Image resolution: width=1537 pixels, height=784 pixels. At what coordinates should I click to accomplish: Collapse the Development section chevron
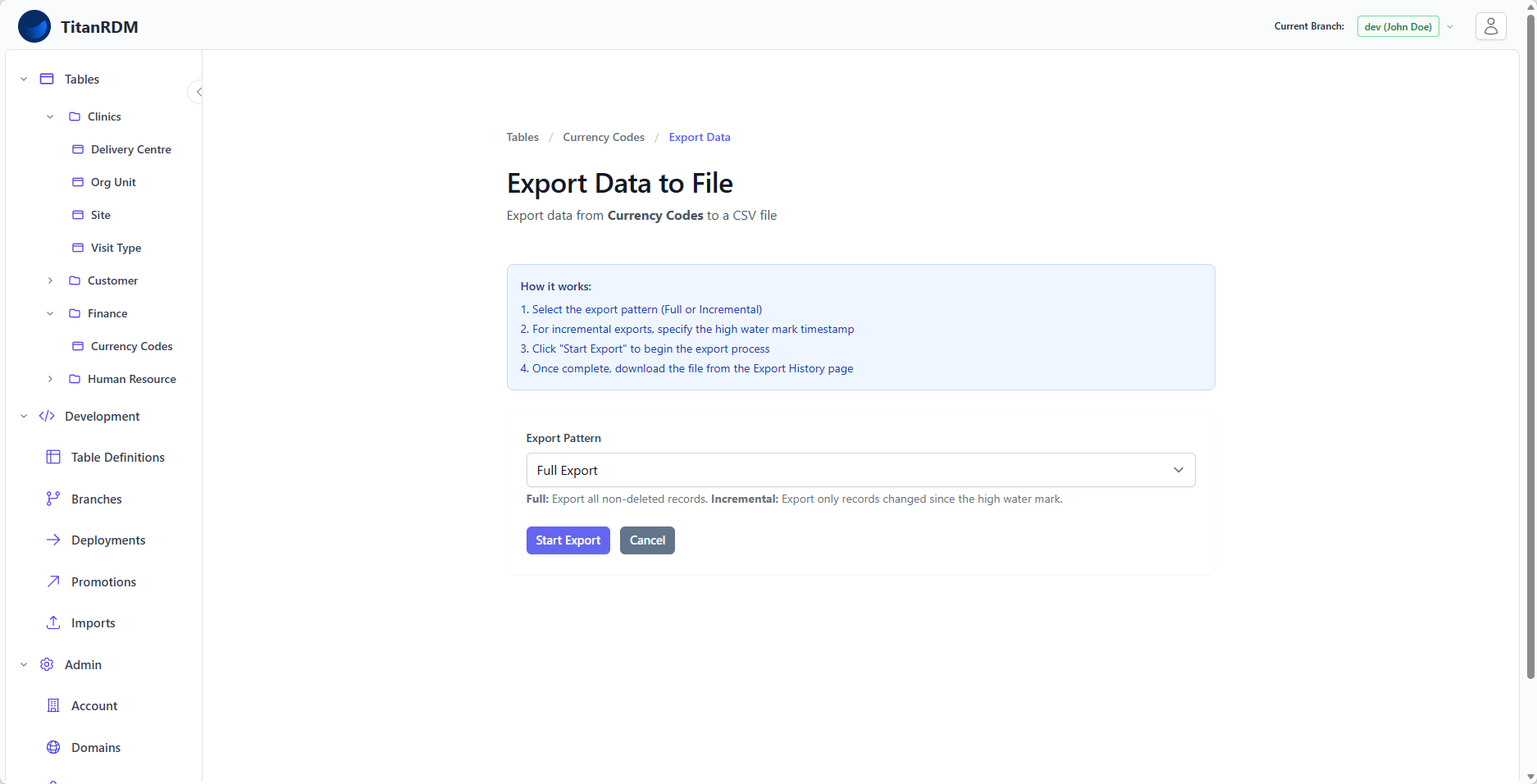[x=24, y=416]
